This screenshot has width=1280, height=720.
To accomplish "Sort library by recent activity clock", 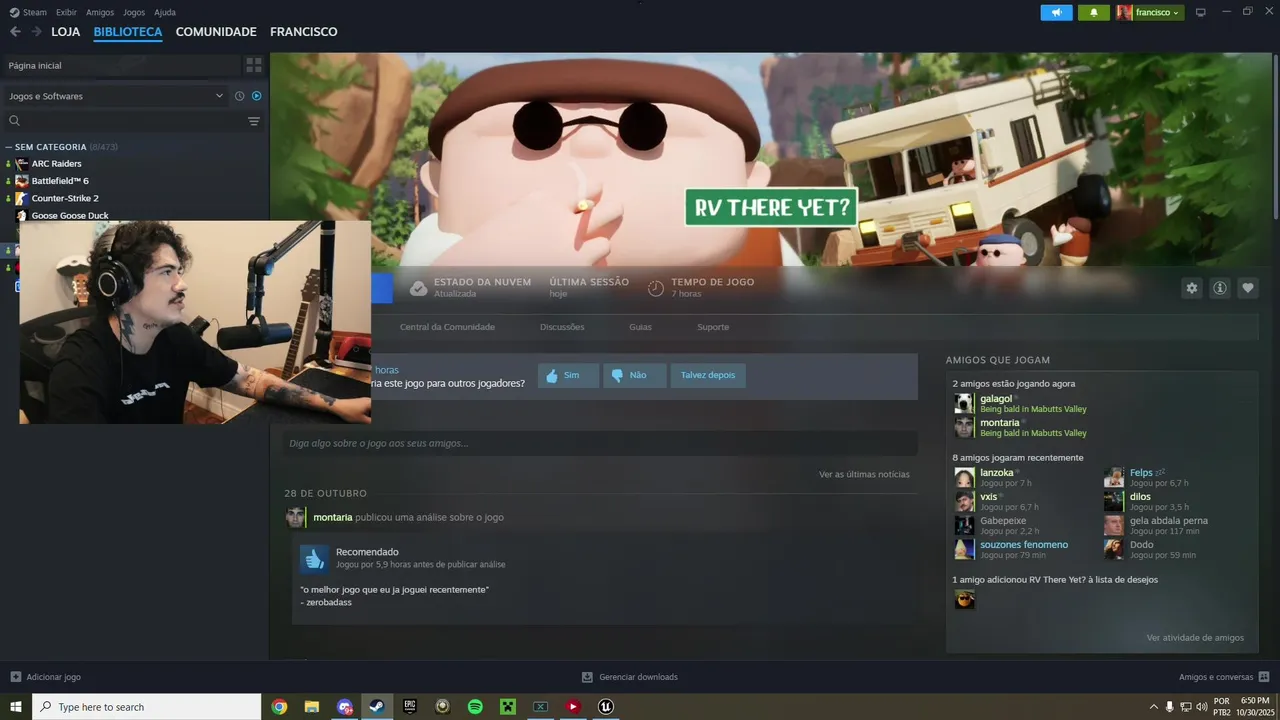I will [240, 96].
